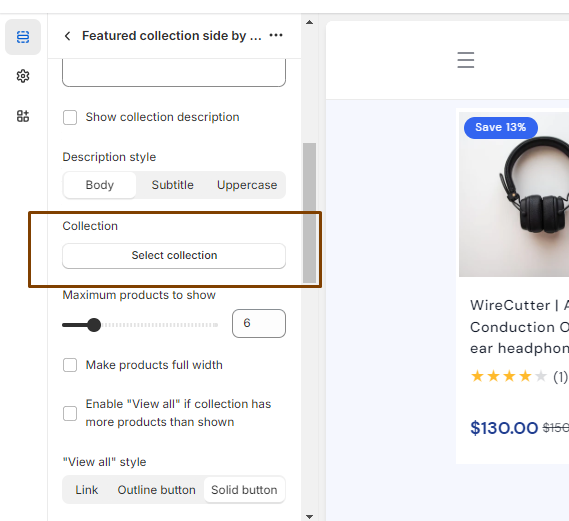
Task: Click the scrollbar down arrow
Action: coord(310,517)
